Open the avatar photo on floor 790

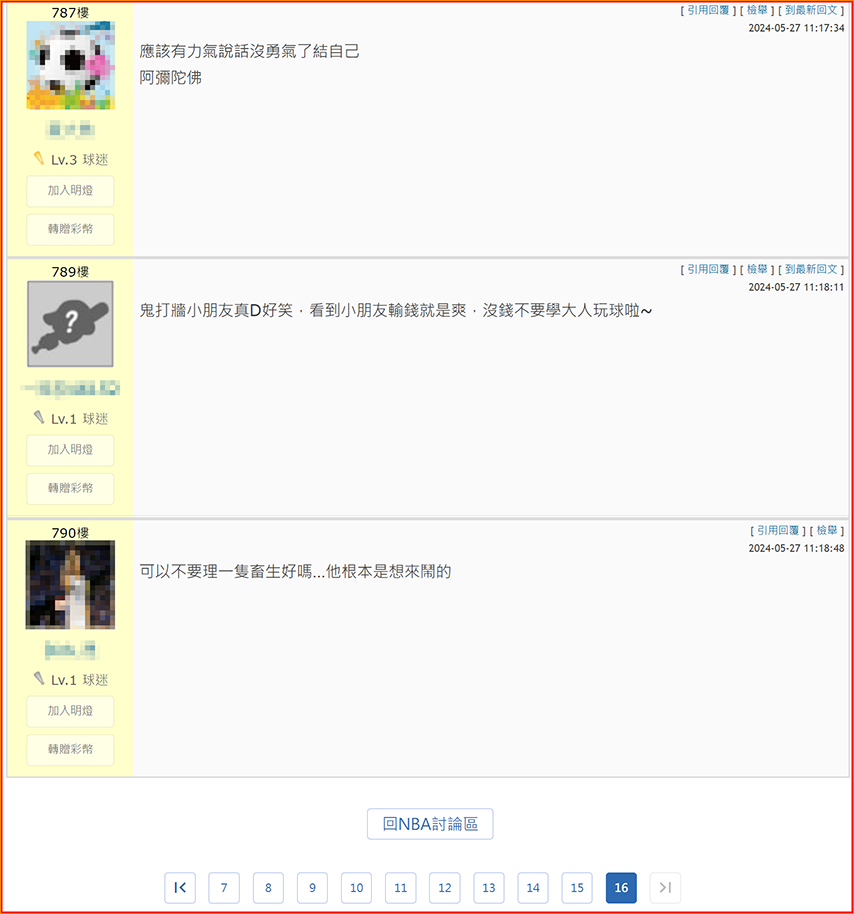tap(70, 585)
